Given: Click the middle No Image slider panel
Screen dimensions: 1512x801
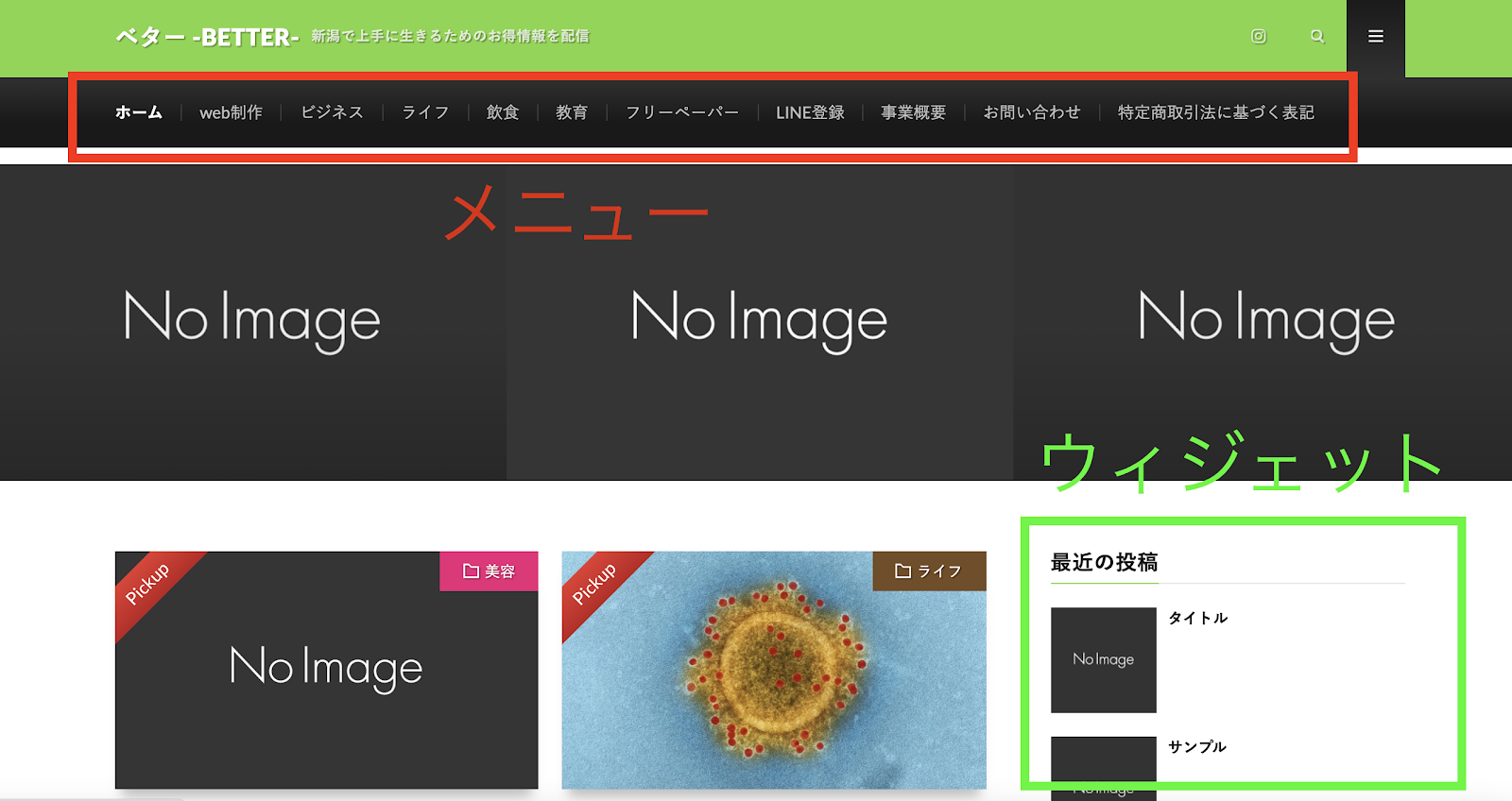Looking at the screenshot, I should click(x=760, y=322).
